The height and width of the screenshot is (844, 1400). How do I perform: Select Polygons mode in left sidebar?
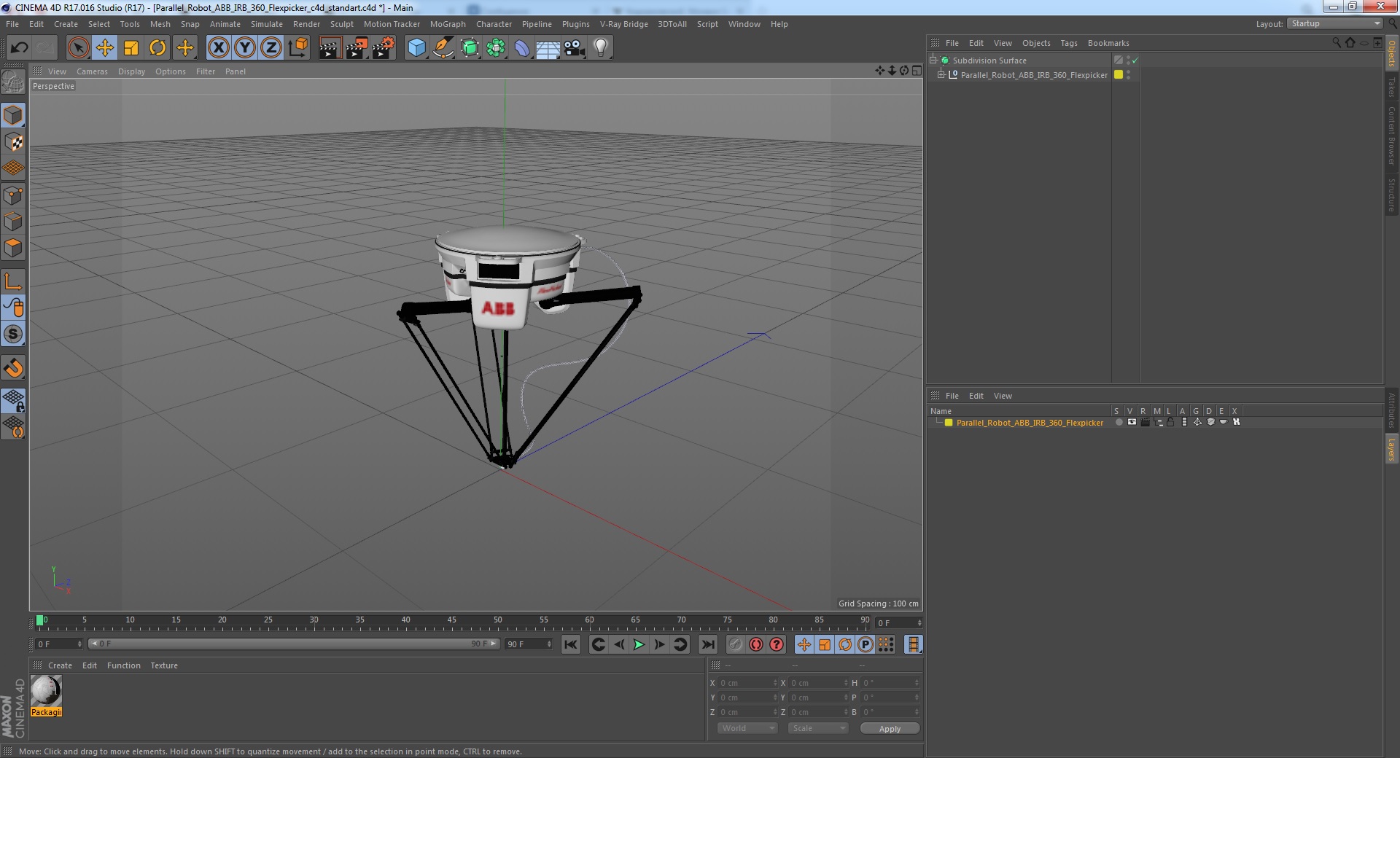[x=13, y=248]
